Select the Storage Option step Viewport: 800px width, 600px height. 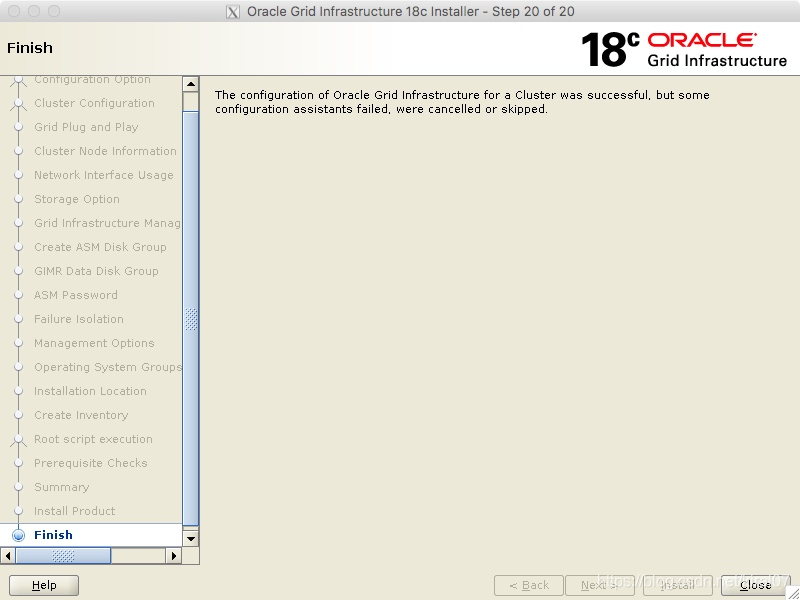coord(77,199)
